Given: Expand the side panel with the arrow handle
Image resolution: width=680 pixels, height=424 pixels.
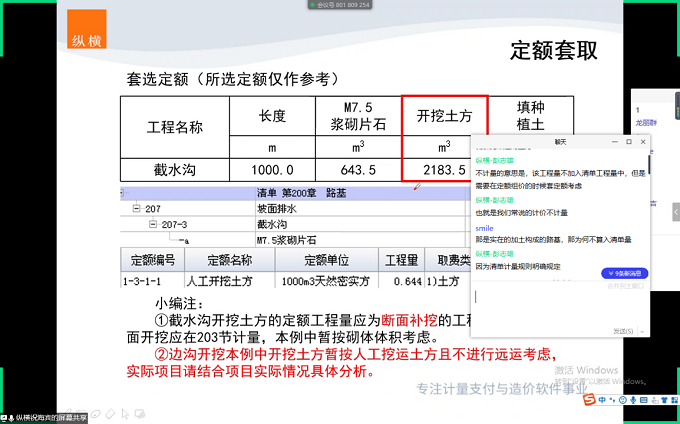Looking at the screenshot, I should (675, 212).
